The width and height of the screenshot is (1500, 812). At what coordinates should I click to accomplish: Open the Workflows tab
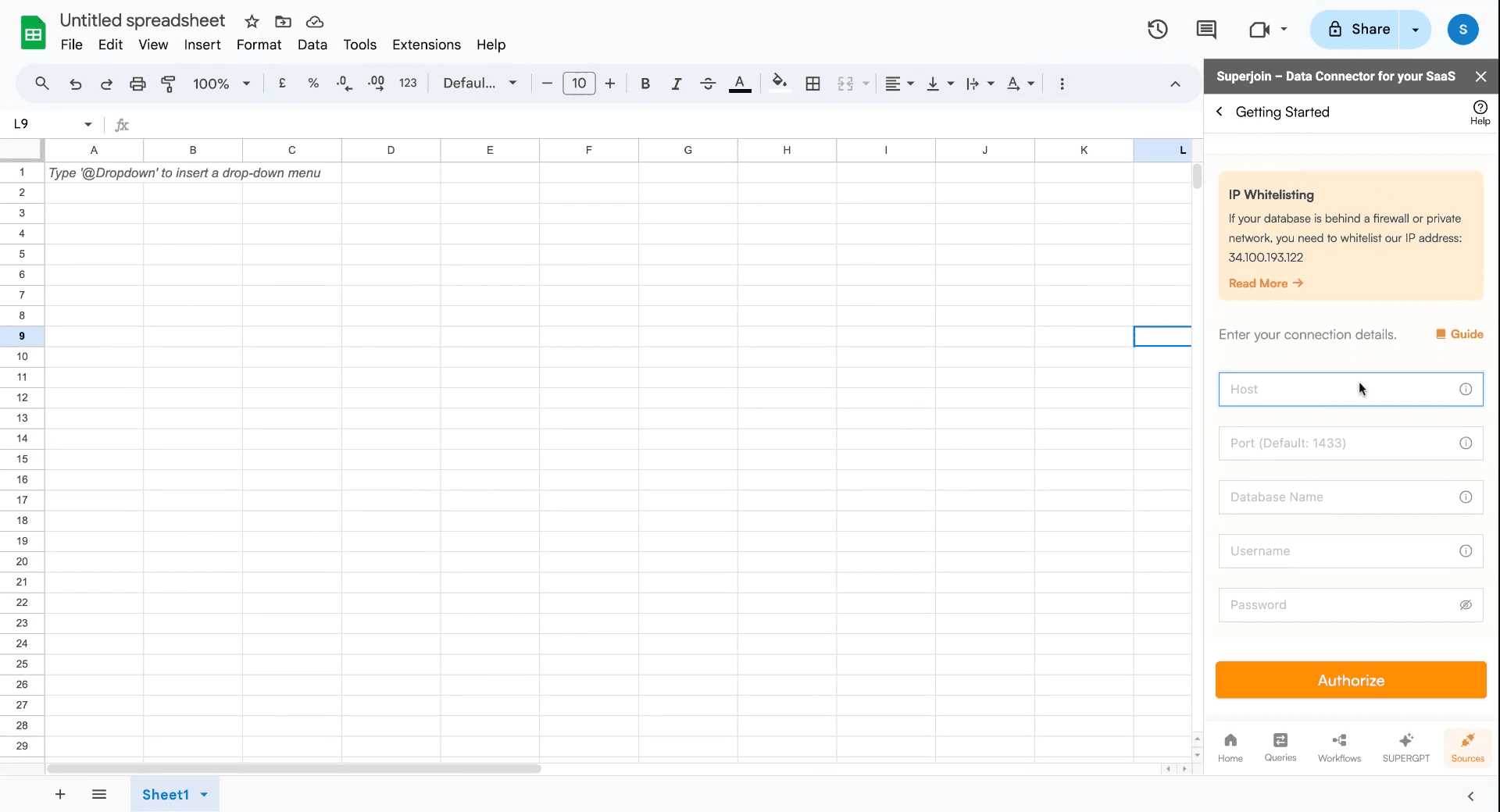1339,747
